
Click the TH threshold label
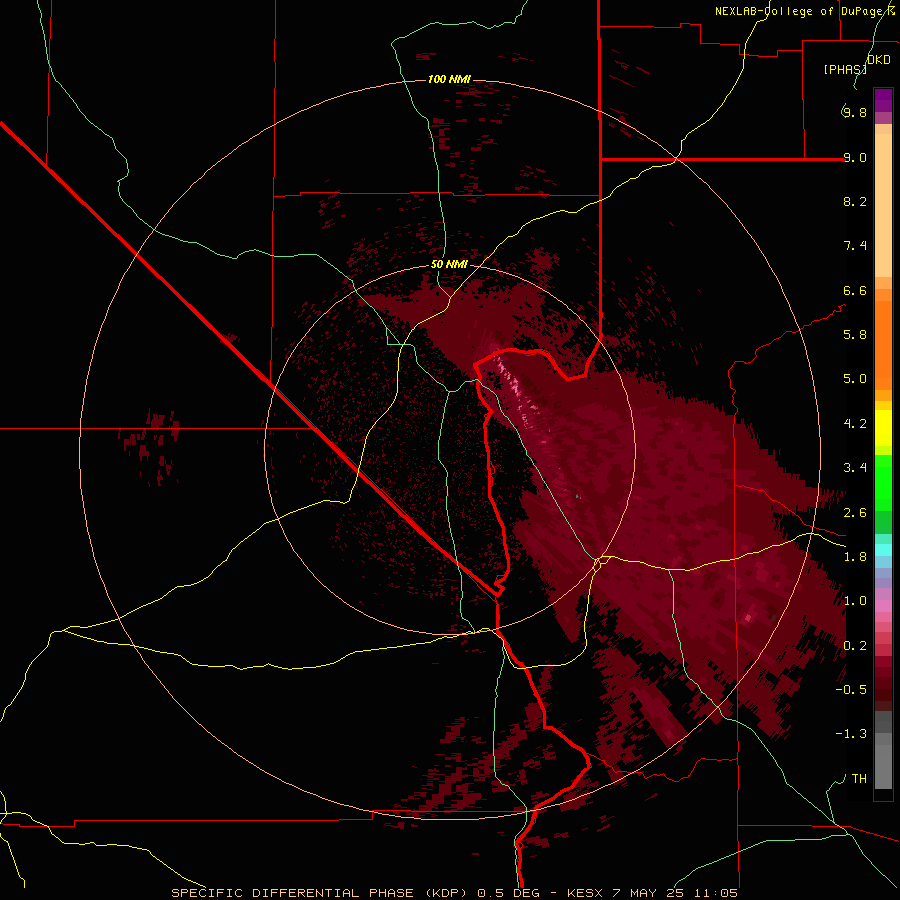[x=859, y=778]
